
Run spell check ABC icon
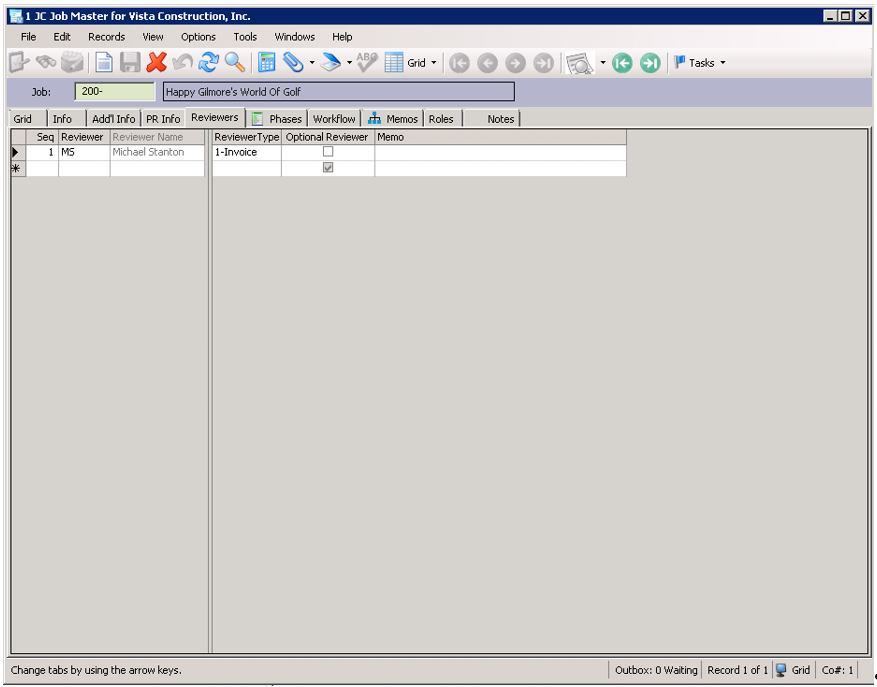[x=367, y=62]
